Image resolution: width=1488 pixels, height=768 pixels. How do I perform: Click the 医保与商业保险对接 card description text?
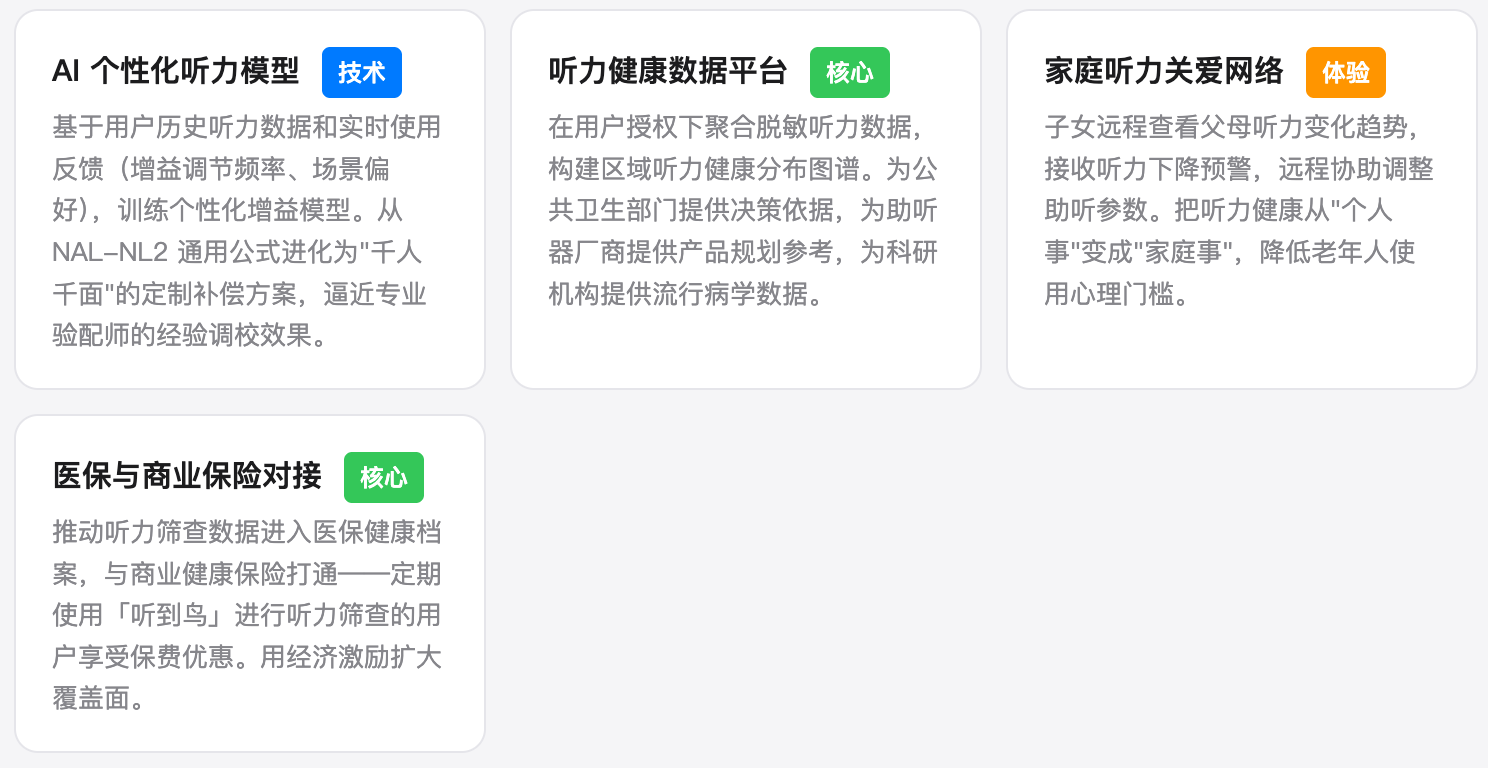pos(247,615)
